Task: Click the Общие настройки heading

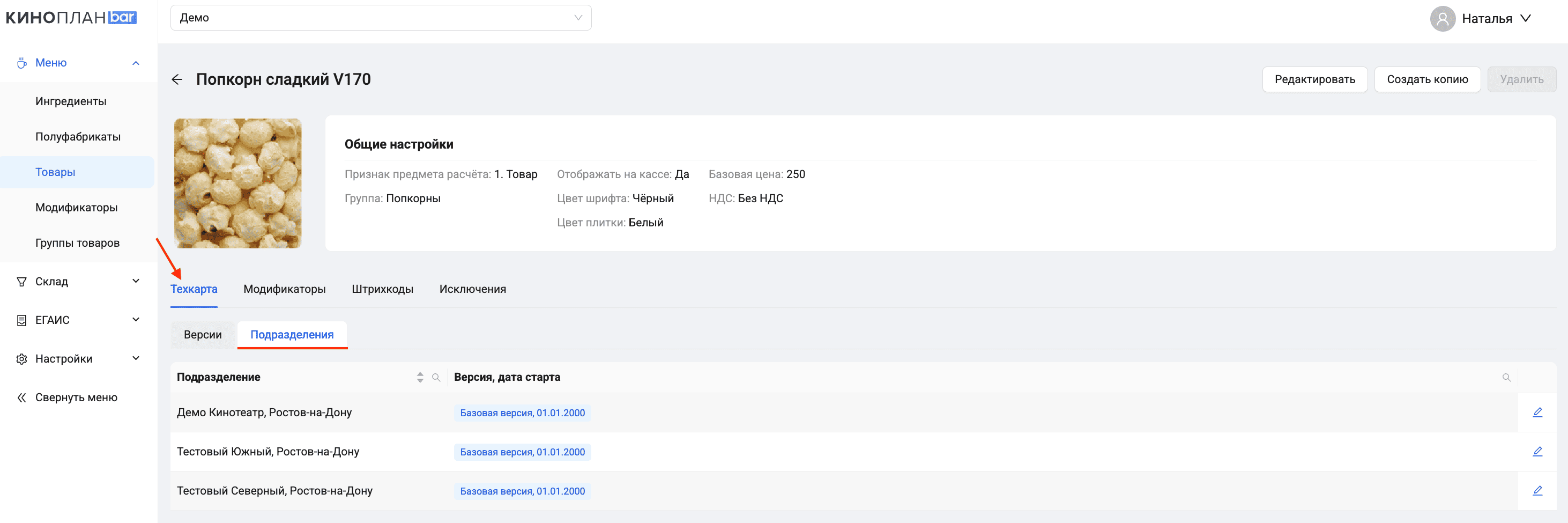Action: 399,144
